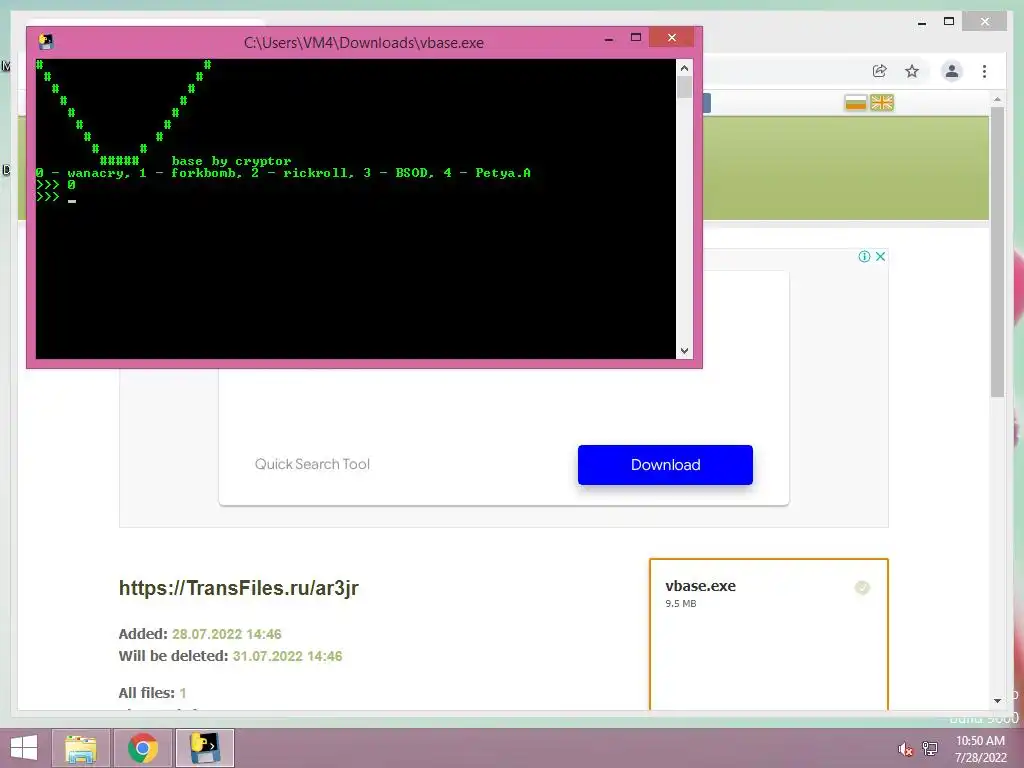Screen dimensions: 1024x768
Task: Click the Quick Search Tool text
Action: click(312, 464)
